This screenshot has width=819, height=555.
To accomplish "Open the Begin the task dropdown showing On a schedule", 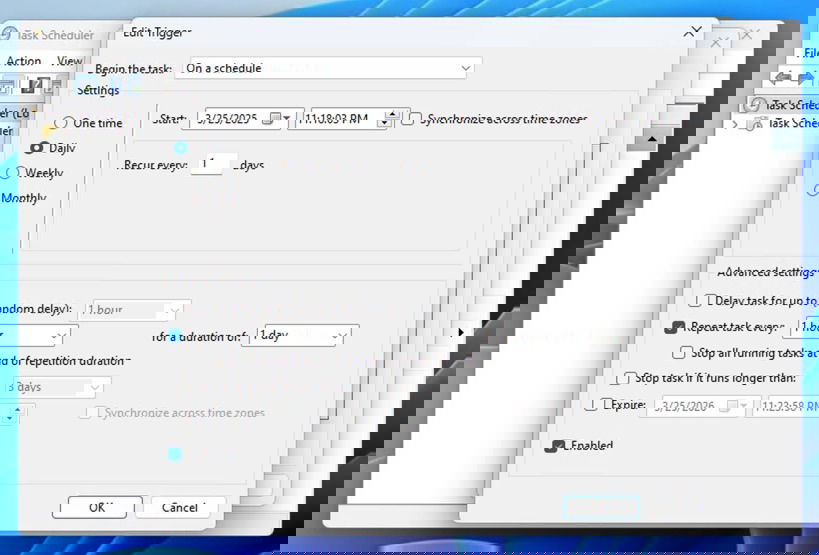I will [328, 68].
